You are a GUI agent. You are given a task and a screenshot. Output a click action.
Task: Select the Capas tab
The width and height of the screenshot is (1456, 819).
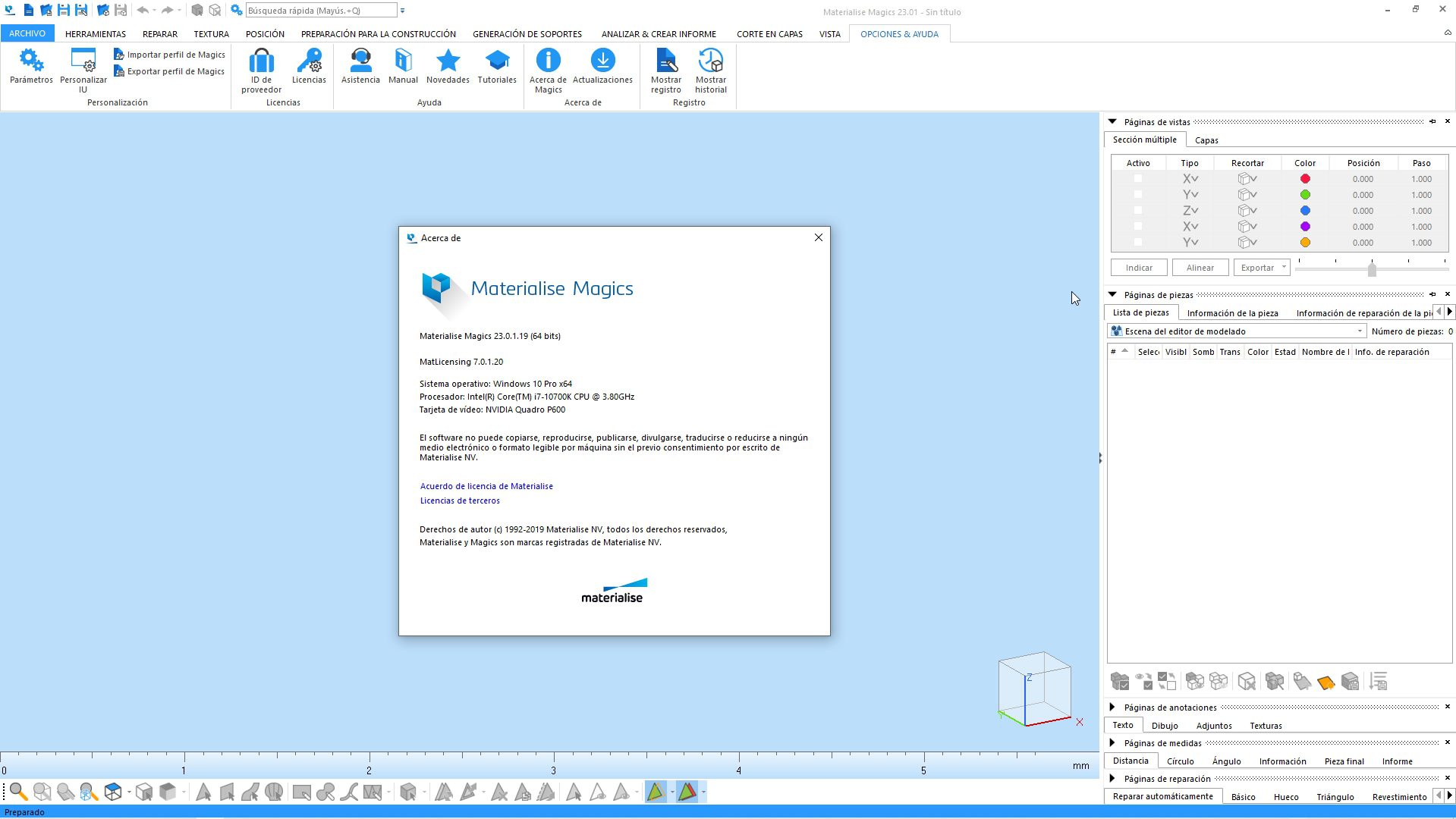coord(1206,140)
